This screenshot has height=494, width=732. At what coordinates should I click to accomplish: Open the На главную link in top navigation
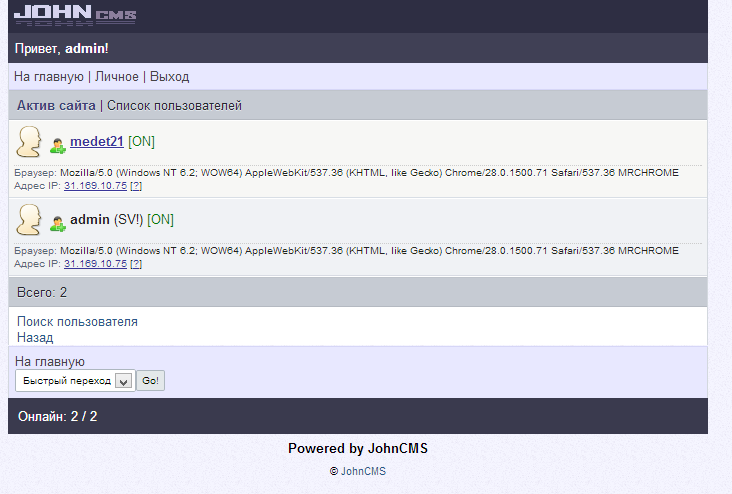[x=49, y=77]
